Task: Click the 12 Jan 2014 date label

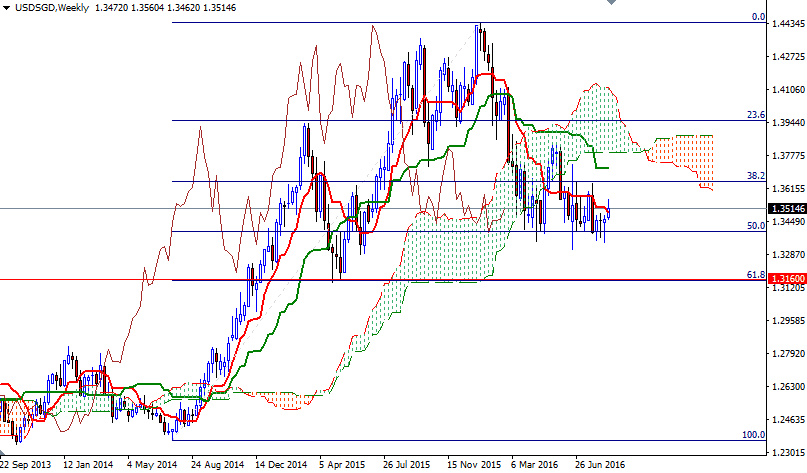Action: click(88, 465)
